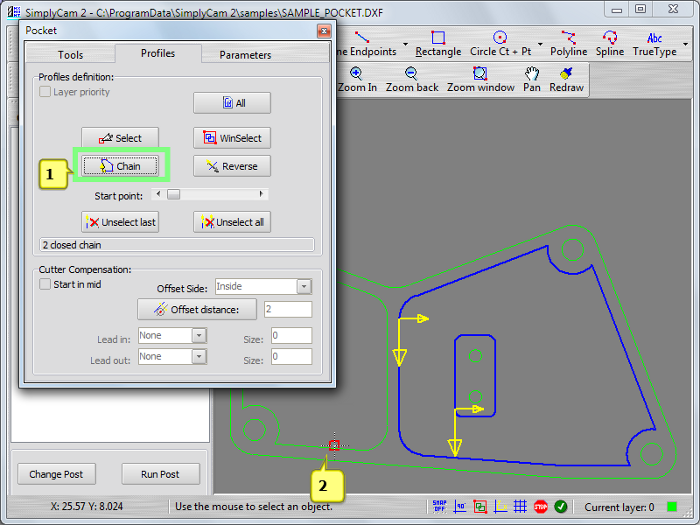Toggle the 90° ortho mode icon
The height and width of the screenshot is (525, 700).
point(460,507)
